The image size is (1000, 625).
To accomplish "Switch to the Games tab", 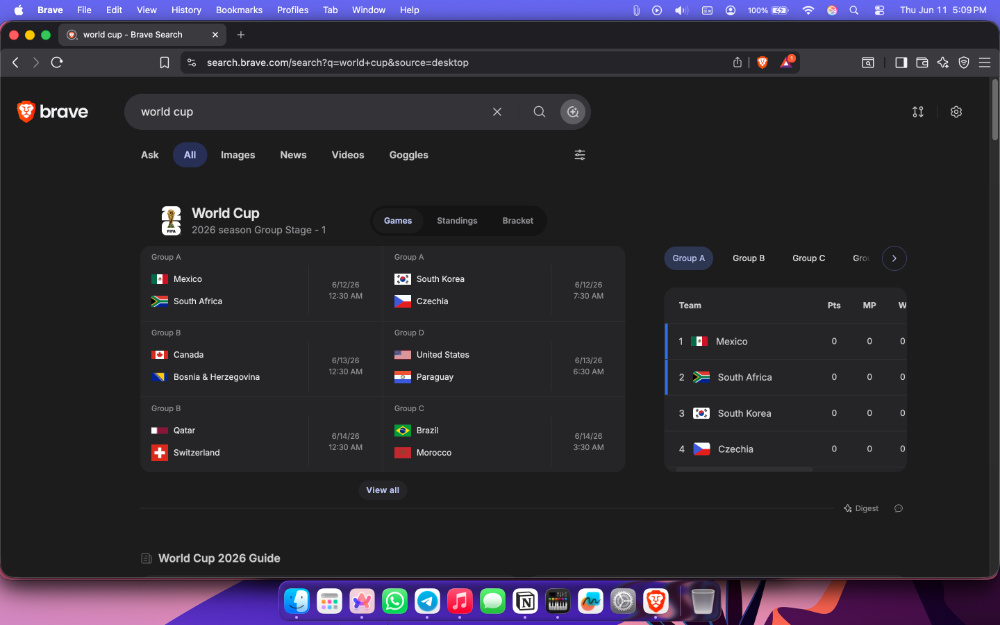I will 398,221.
